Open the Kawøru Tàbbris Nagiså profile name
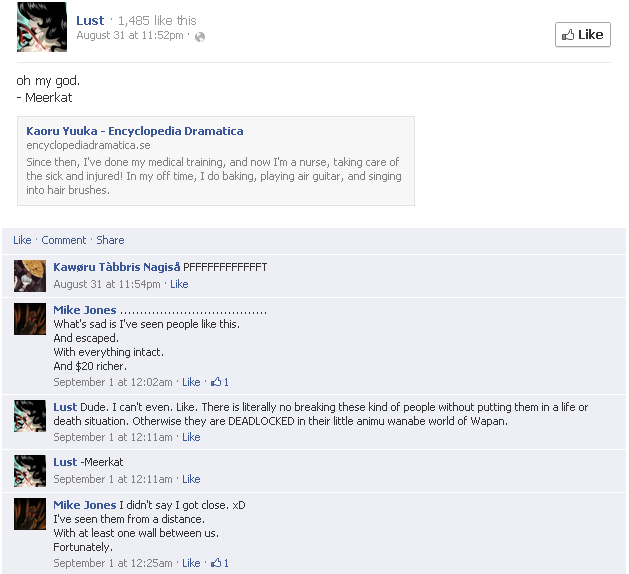630x574 pixels. pos(117,267)
